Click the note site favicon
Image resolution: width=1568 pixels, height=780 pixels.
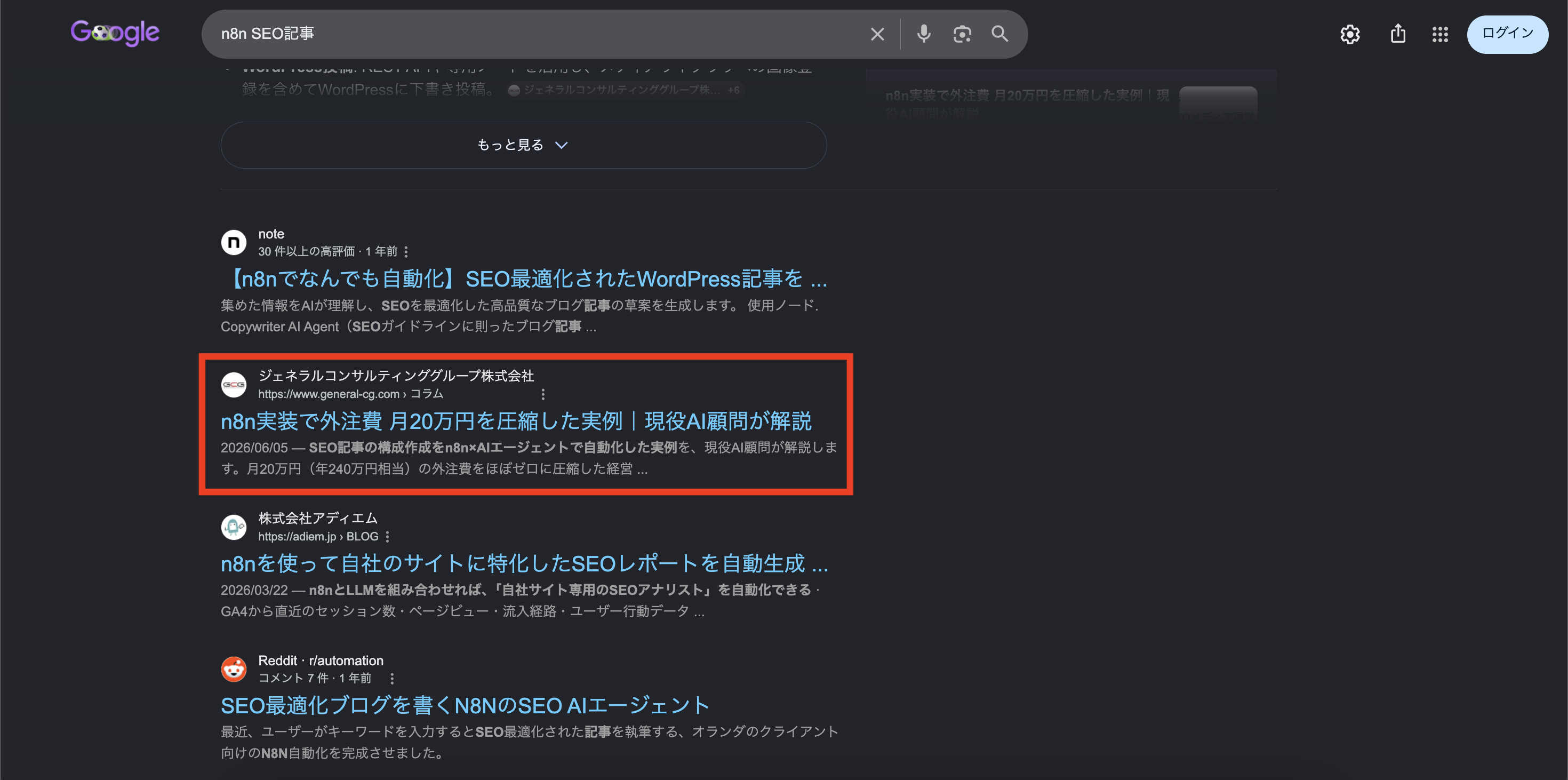click(234, 242)
